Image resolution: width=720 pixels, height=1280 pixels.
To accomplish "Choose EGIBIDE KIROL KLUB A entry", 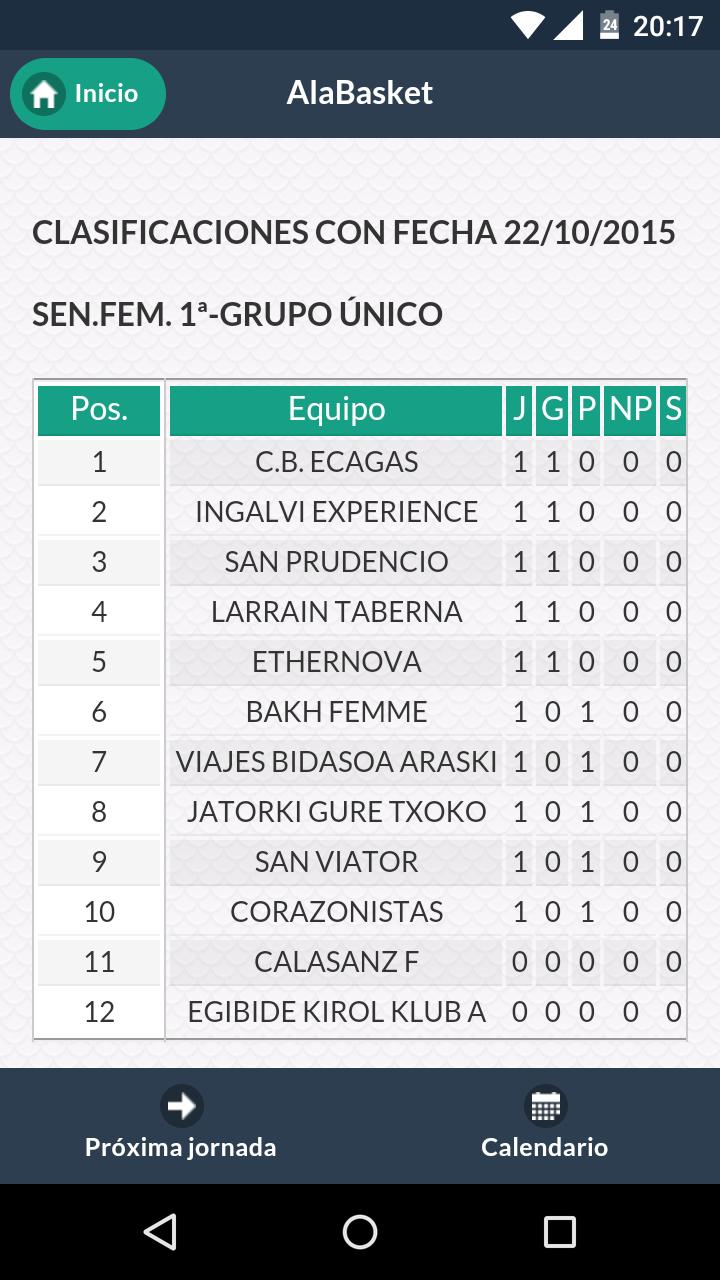I will pyautogui.click(x=336, y=1012).
